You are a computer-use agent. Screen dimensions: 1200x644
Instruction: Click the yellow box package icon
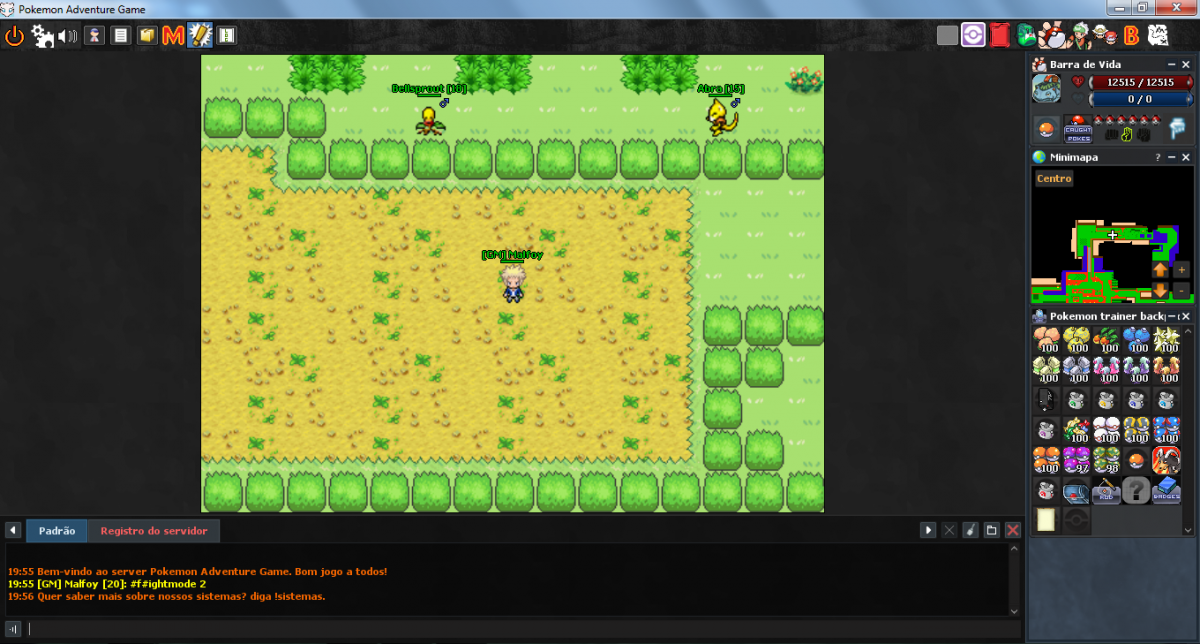coord(147,37)
